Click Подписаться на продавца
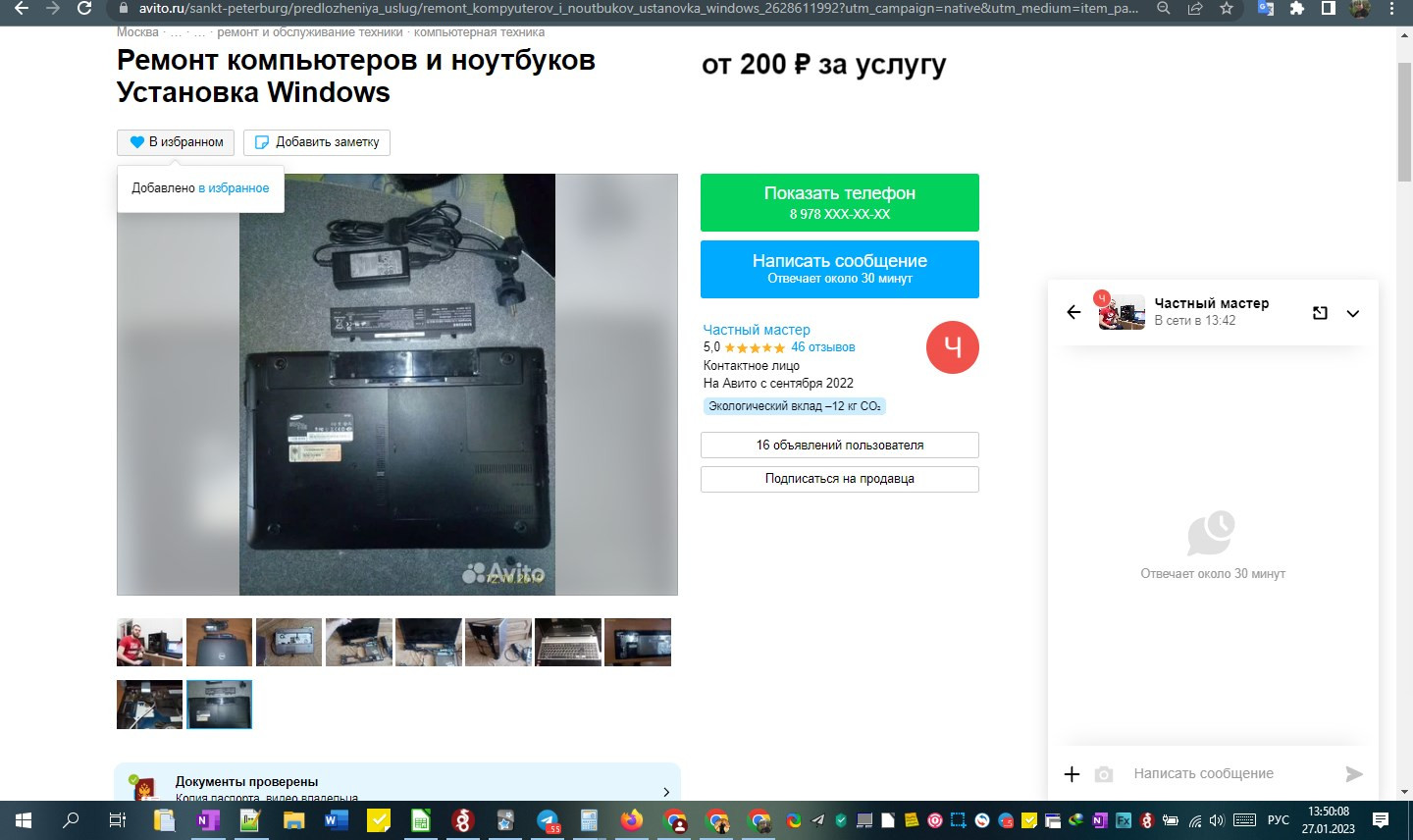Viewport: 1413px width, 840px height. (840, 479)
